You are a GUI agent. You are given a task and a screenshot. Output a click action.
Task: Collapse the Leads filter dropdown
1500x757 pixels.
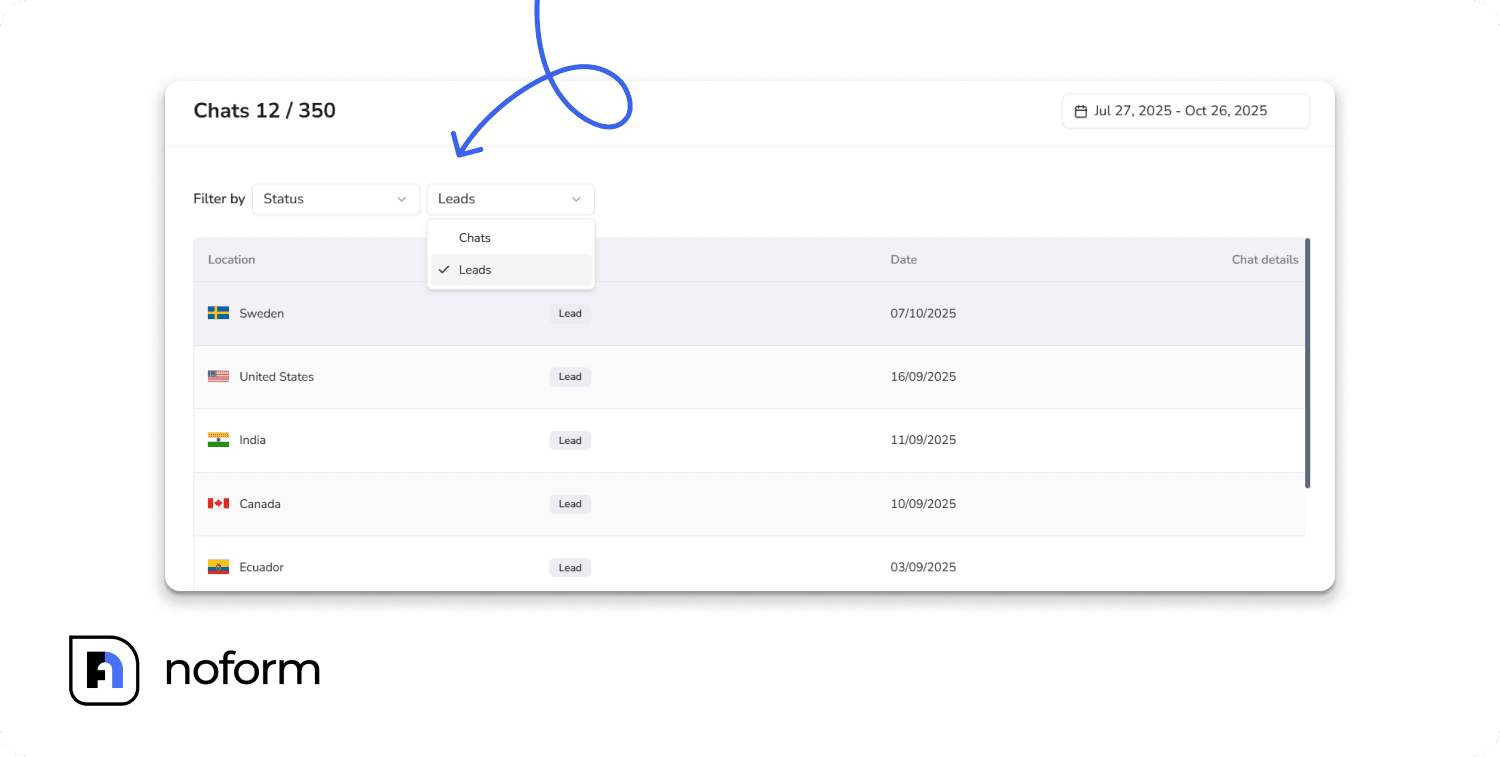coord(510,199)
